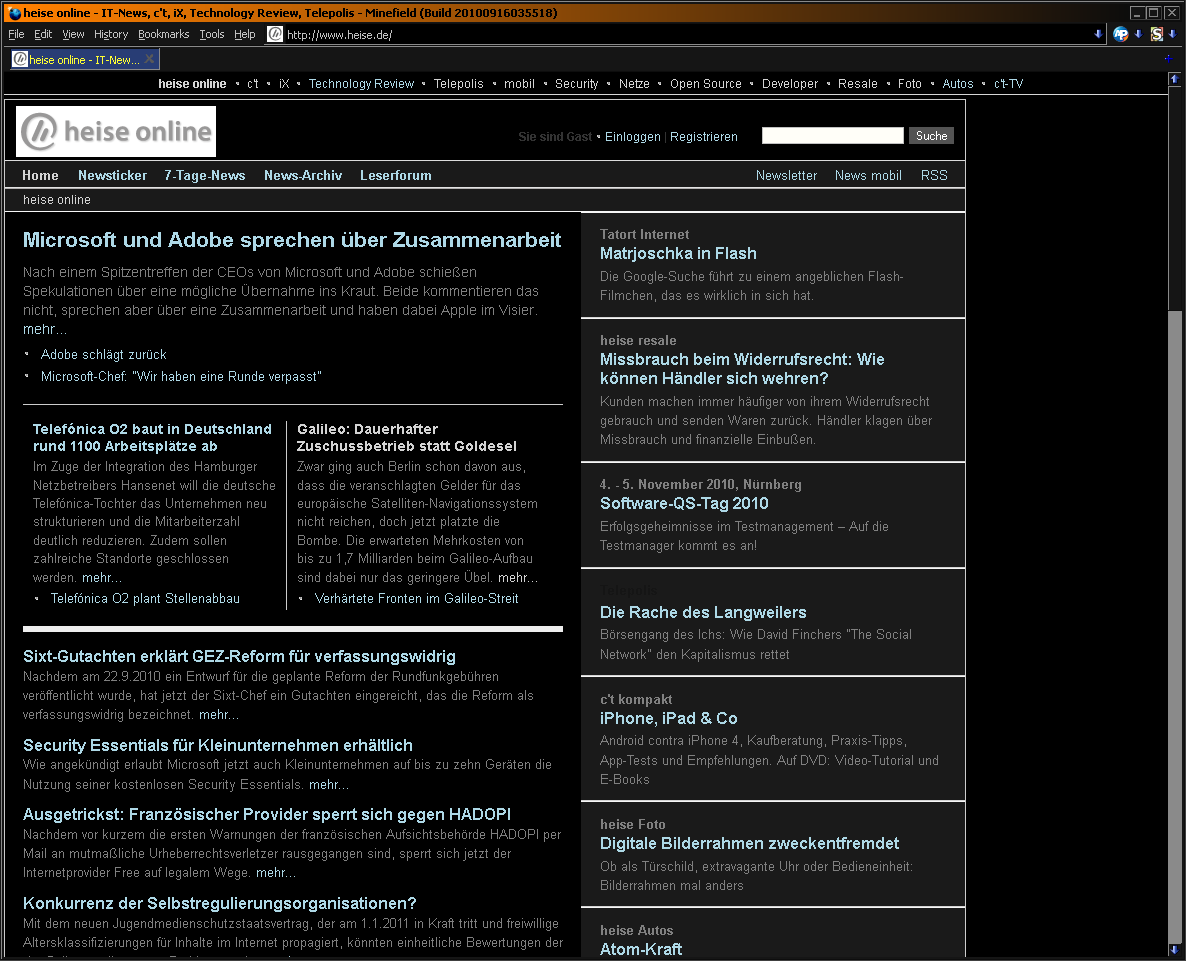Select the heise online browser tab
The height and width of the screenshot is (961, 1186).
[x=85, y=59]
